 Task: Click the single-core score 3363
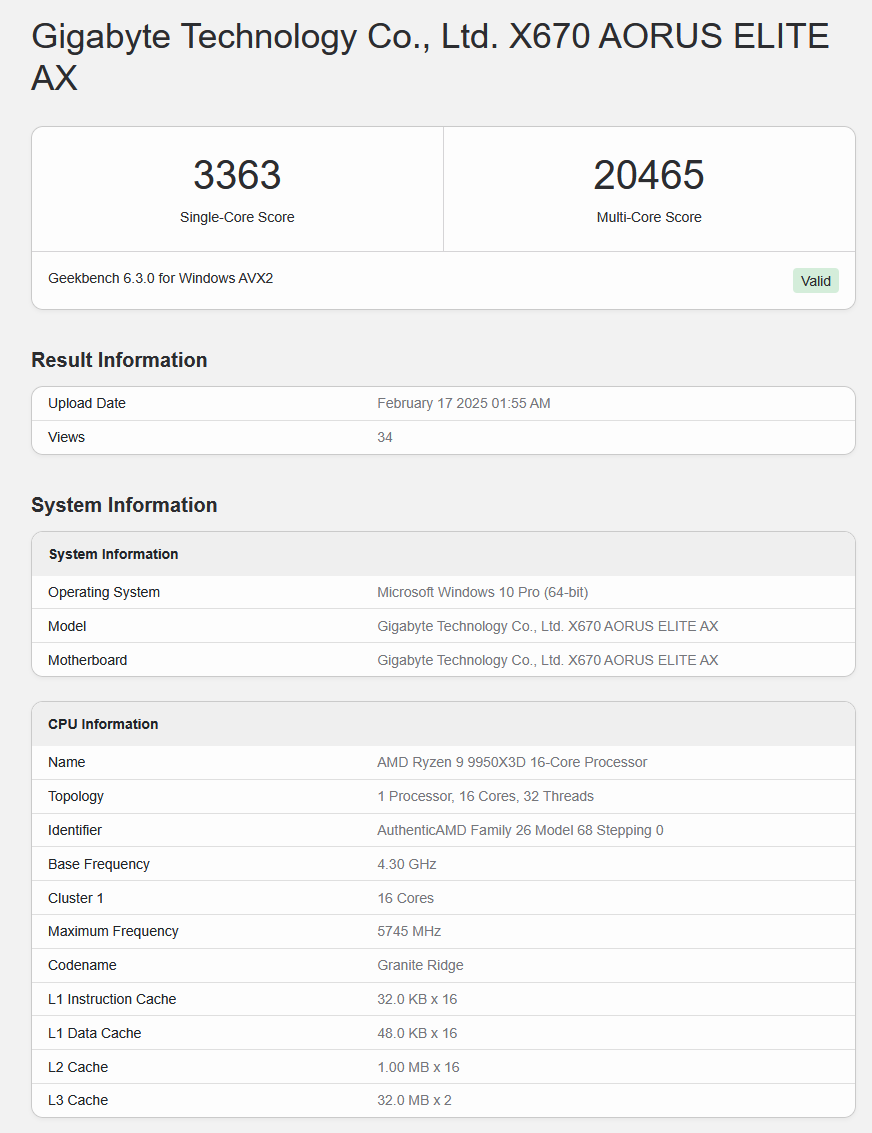click(x=237, y=175)
